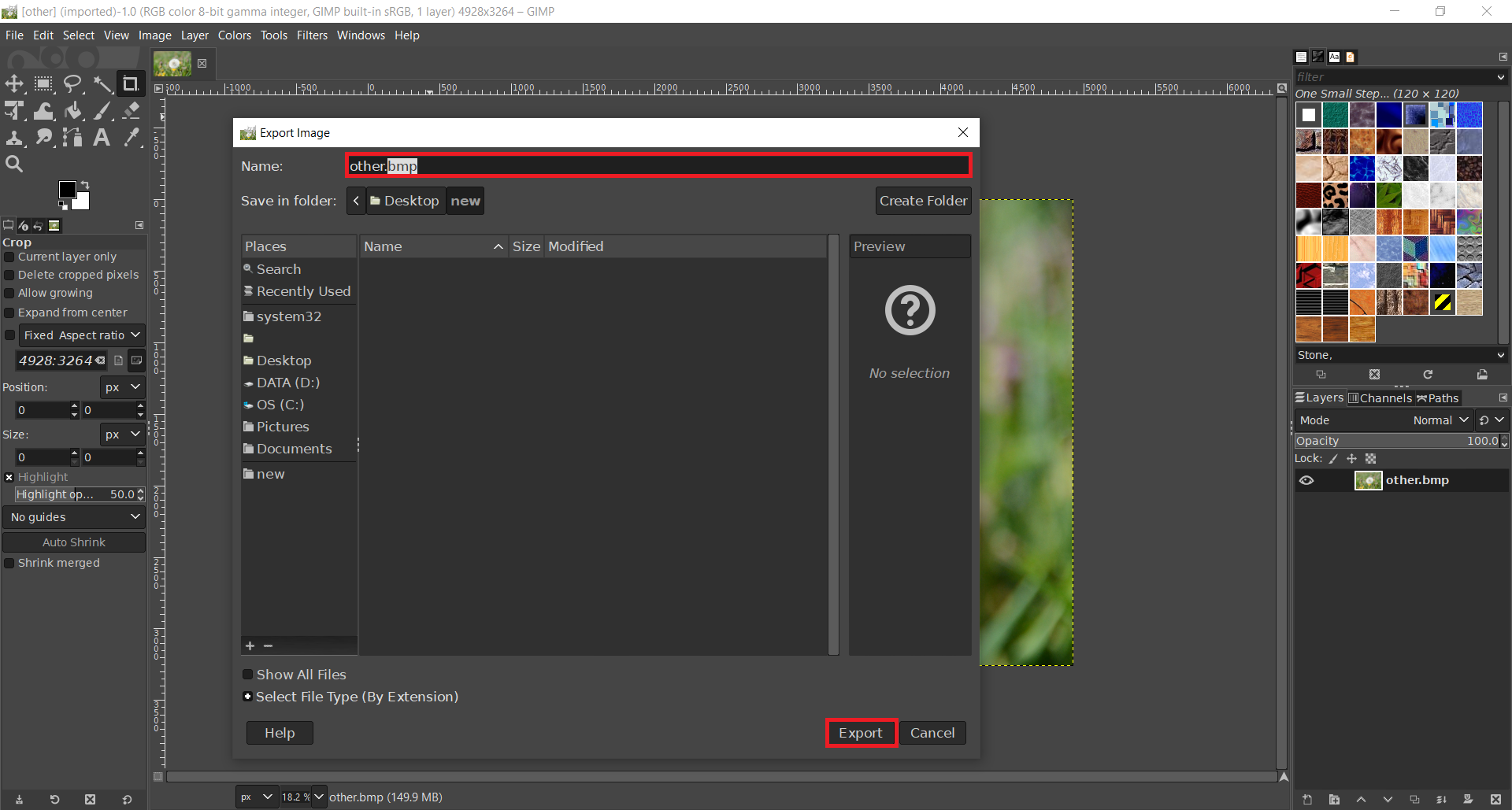Viewport: 1512px width, 810px height.
Task: Open the No guides dropdown
Action: [74, 517]
